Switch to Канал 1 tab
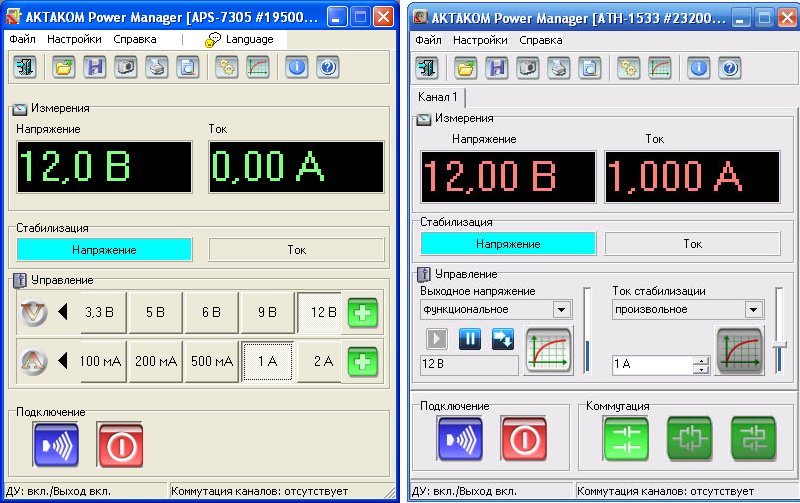800x503 pixels. [x=438, y=97]
